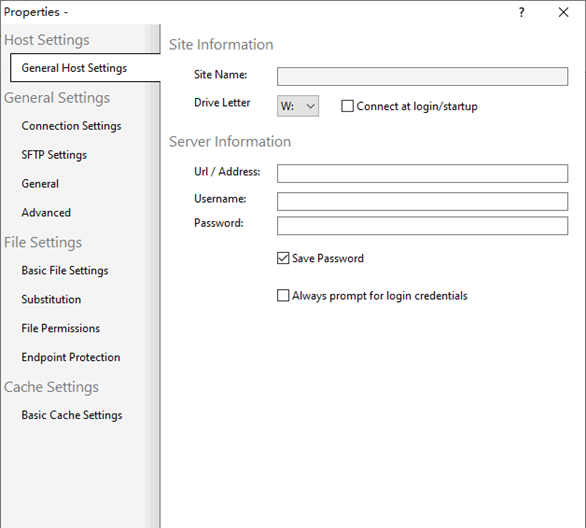Click the Site Name field
The width and height of the screenshot is (586, 528).
pyautogui.click(x=422, y=77)
